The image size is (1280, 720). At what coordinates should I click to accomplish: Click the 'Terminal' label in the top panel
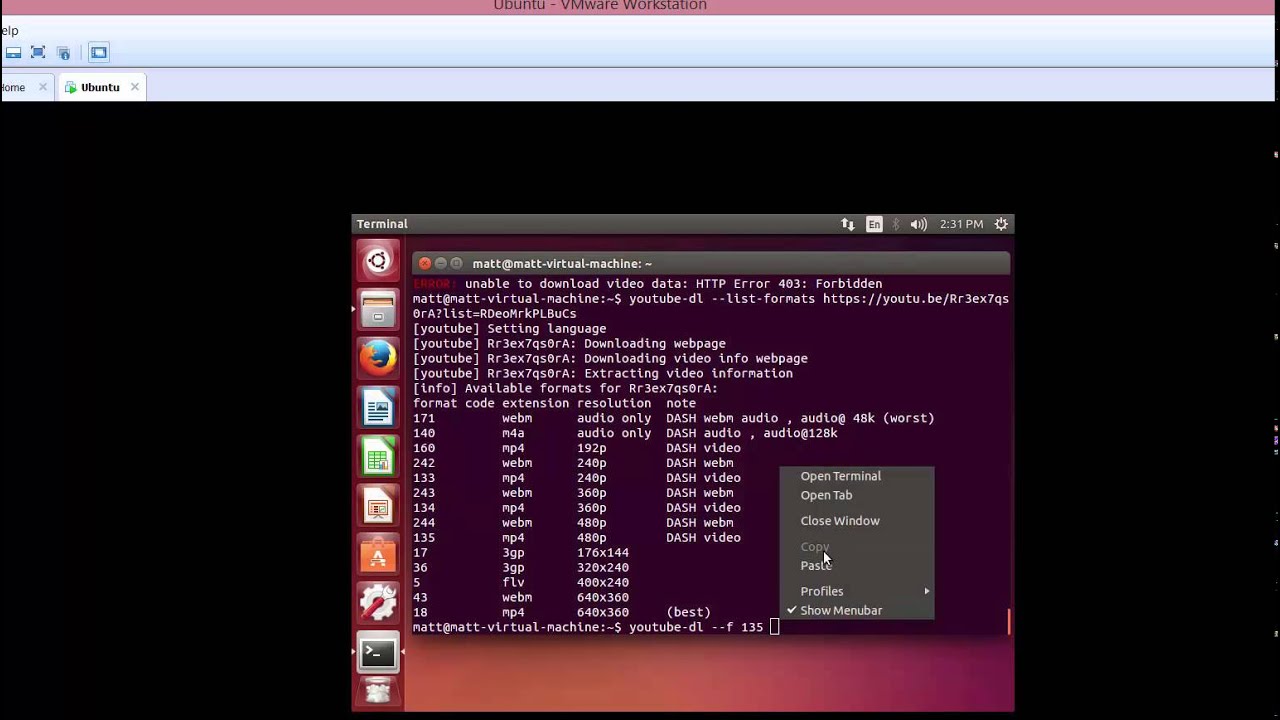tap(382, 224)
